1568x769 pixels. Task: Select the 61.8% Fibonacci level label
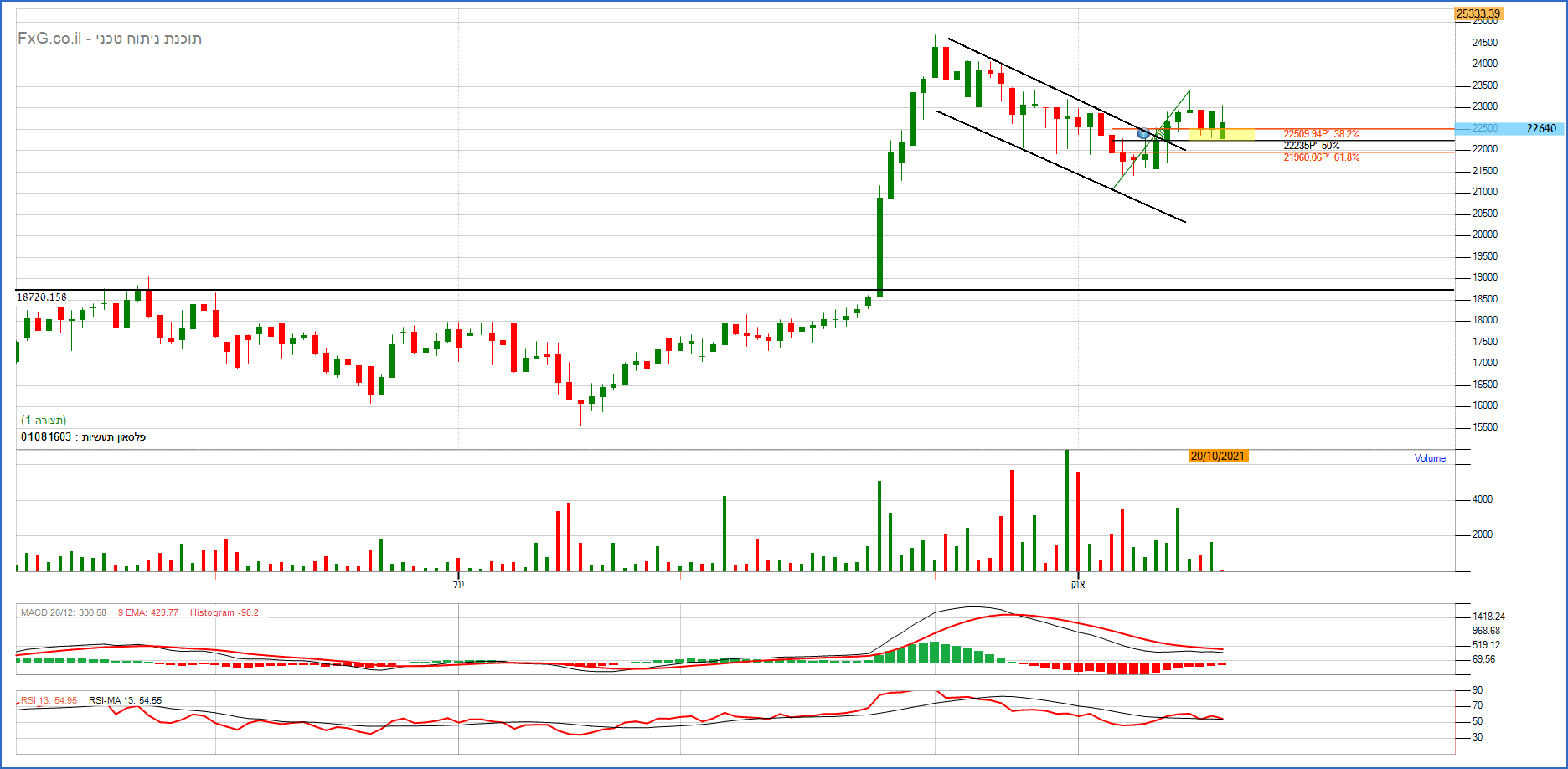pos(1321,157)
